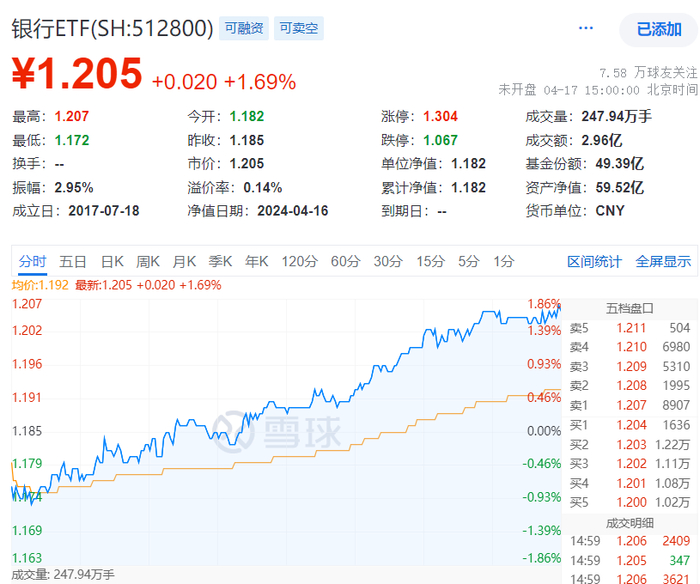
Task: Click the 可融资 tag
Action: coord(244,28)
